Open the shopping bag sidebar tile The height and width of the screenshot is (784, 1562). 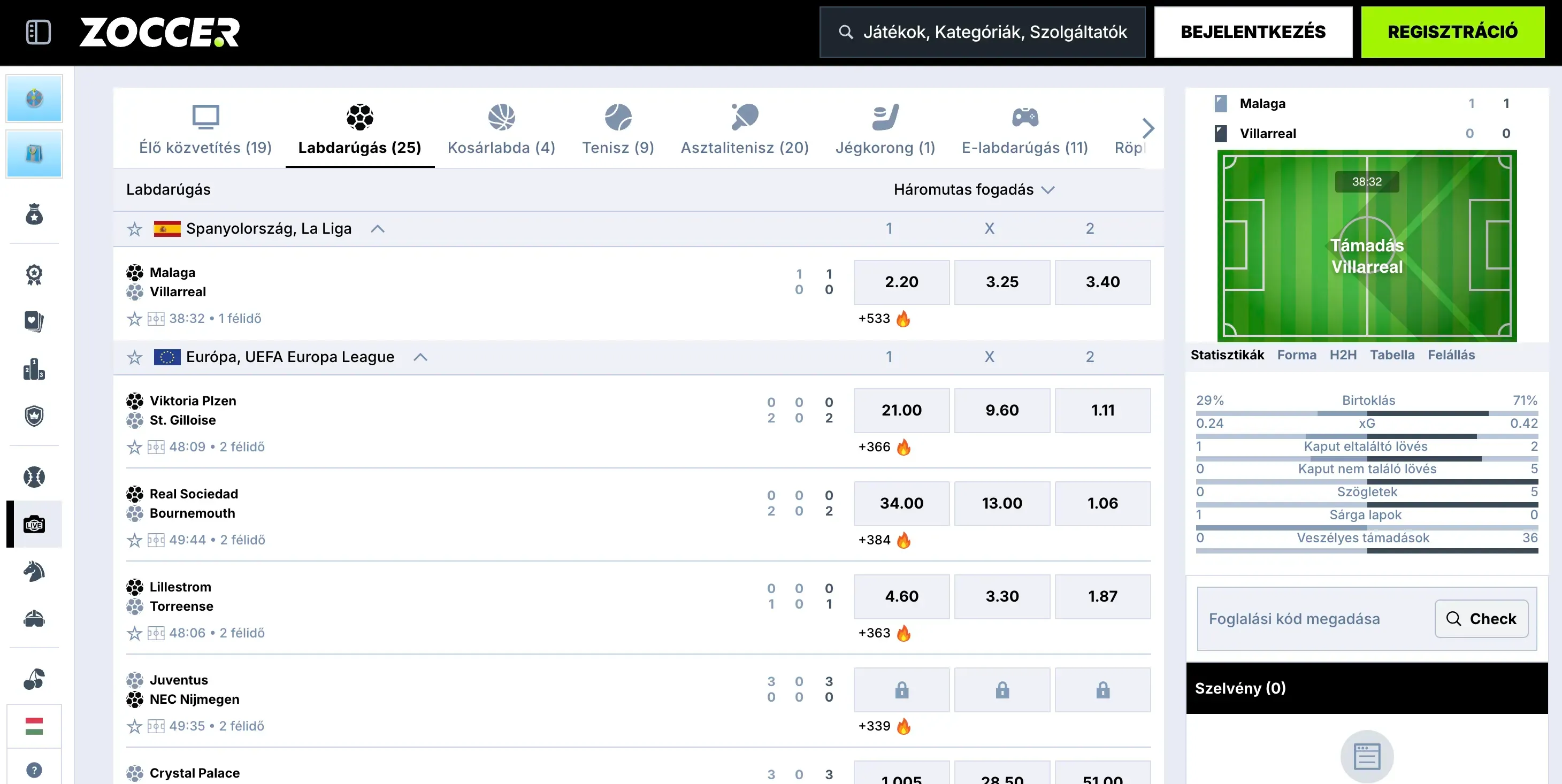(34, 154)
